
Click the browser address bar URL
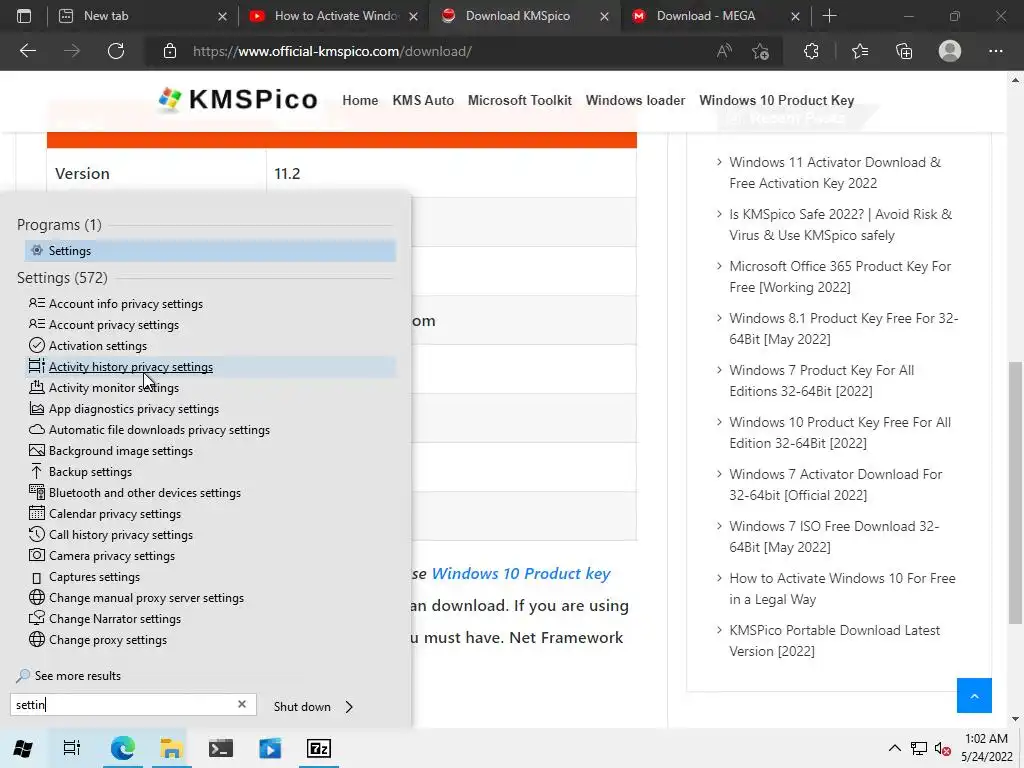tap(332, 51)
